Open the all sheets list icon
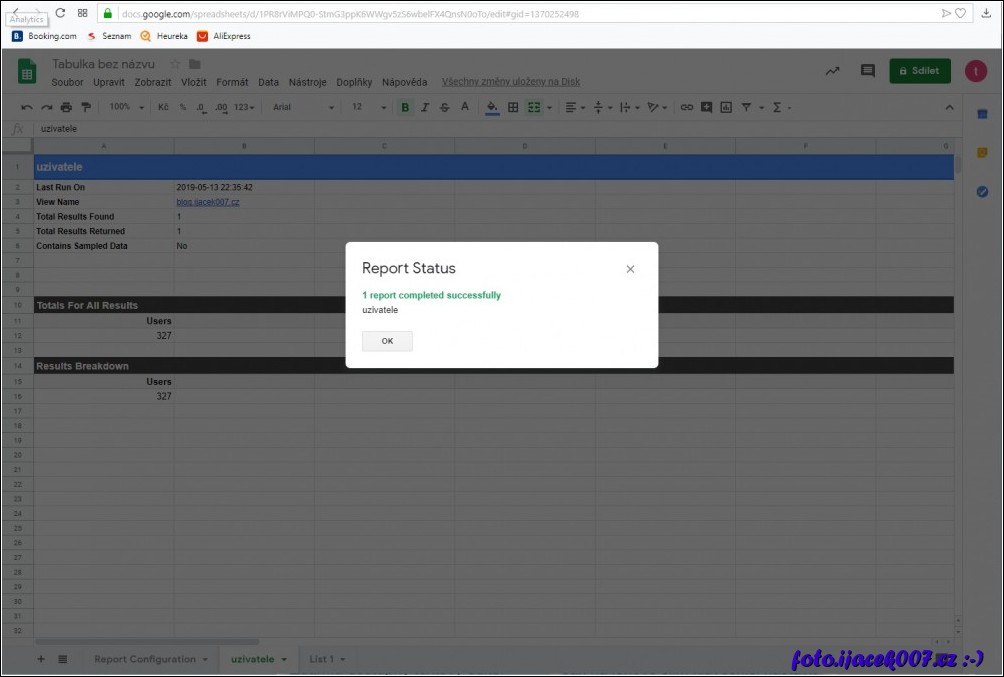1004x677 pixels. [63, 659]
